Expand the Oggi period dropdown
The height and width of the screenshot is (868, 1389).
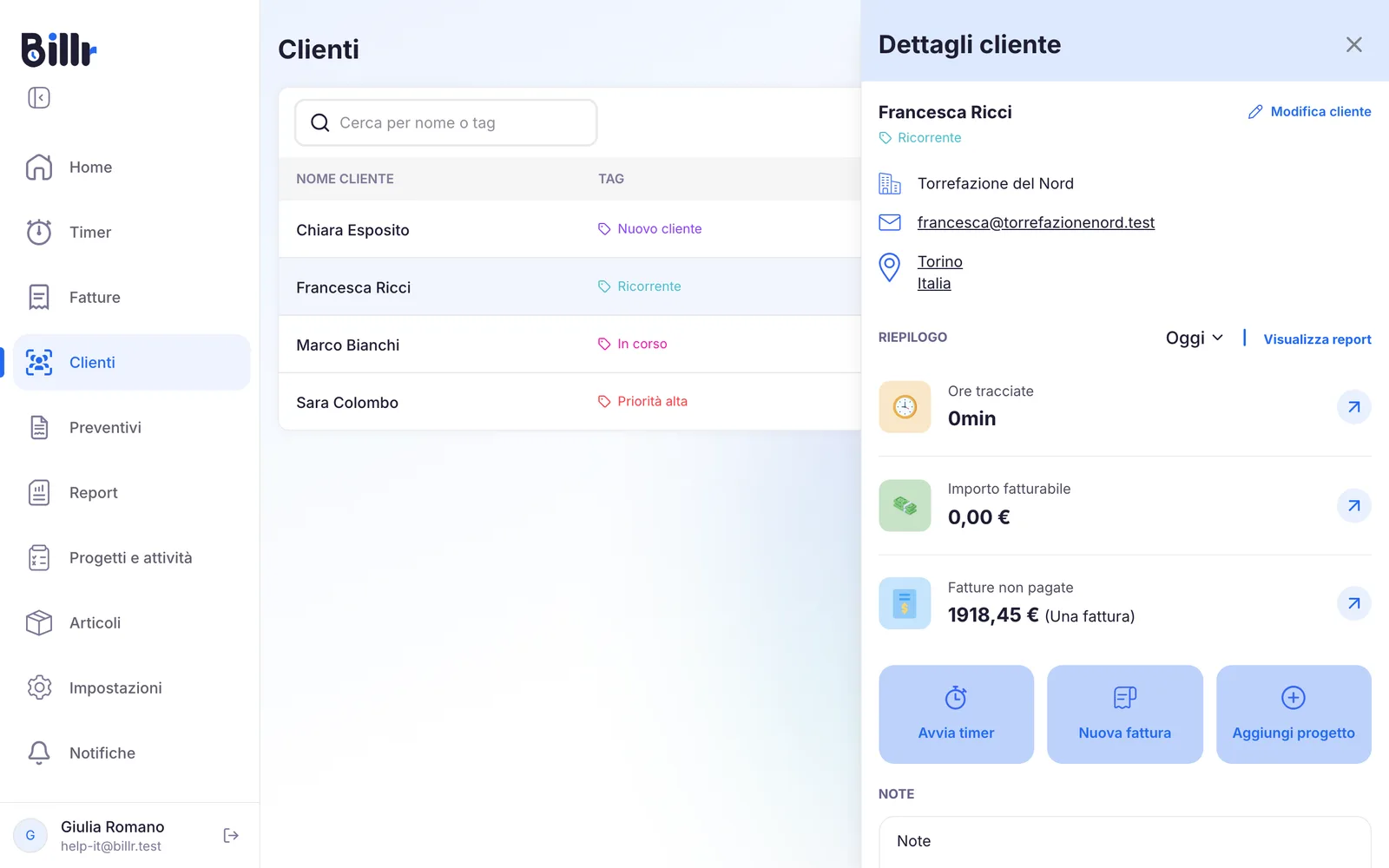1195,338
